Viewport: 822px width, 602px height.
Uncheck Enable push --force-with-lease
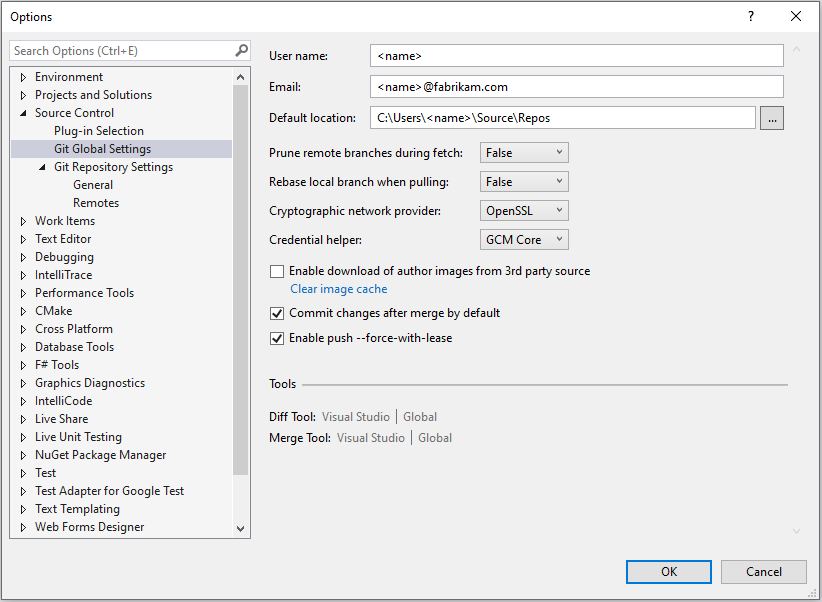click(x=276, y=338)
